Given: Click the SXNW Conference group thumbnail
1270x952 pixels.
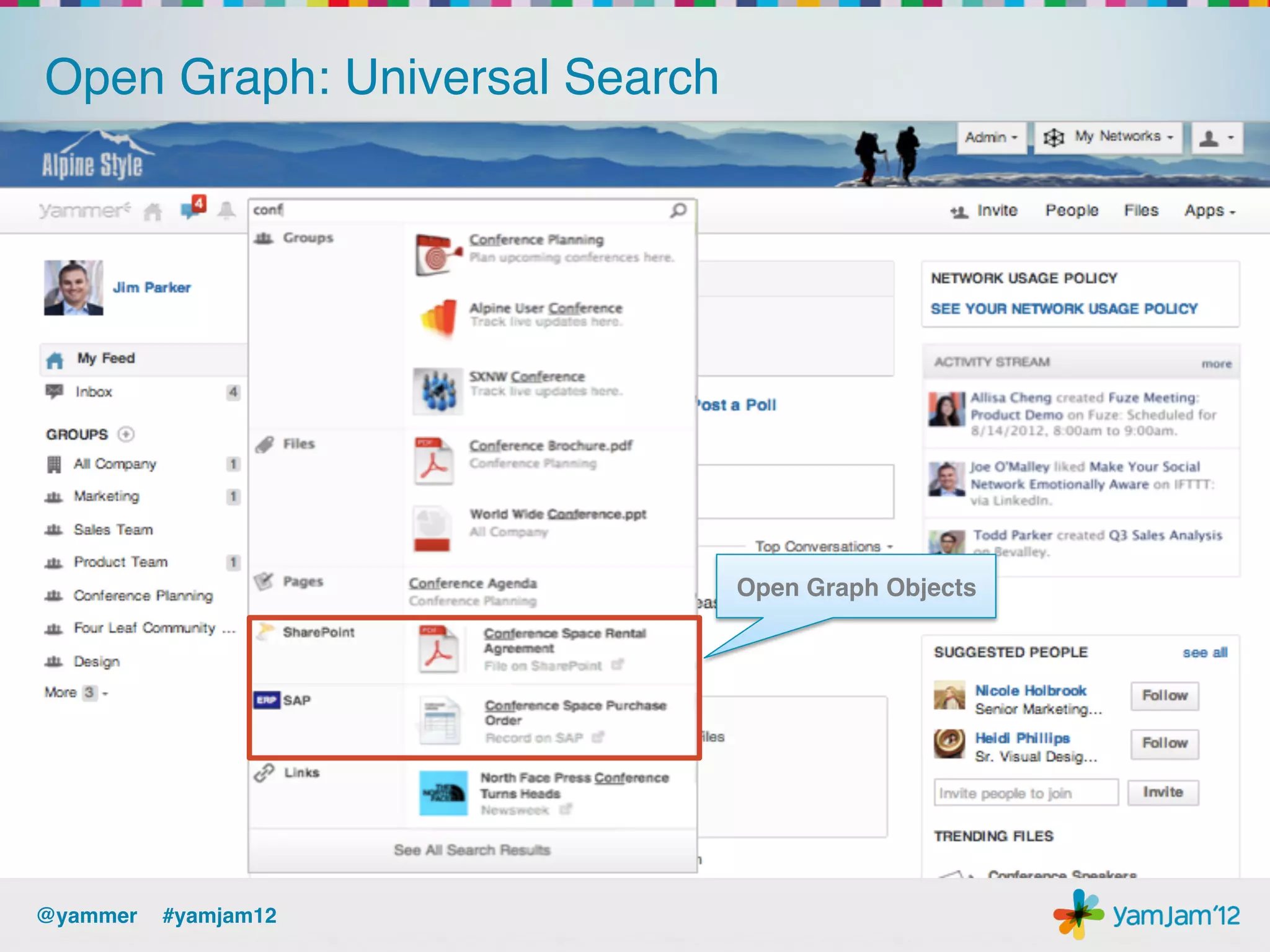Looking at the screenshot, I should pyautogui.click(x=438, y=390).
